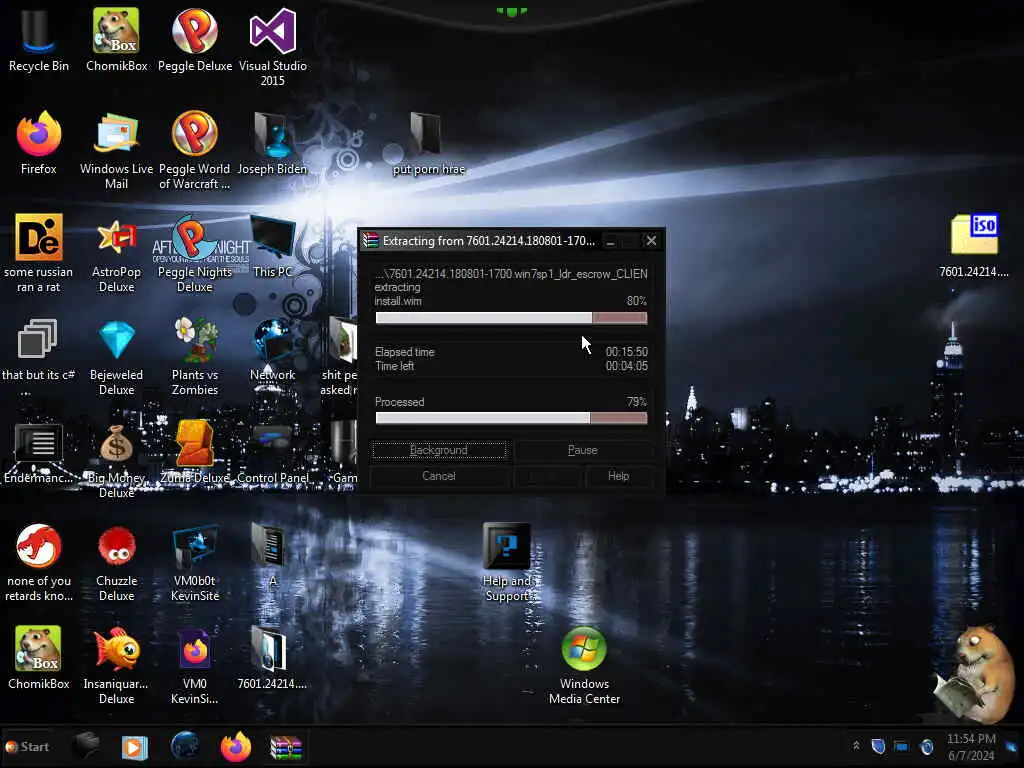Click the 'put porn hrae' folder icon
1024x768 pixels.
tap(428, 143)
